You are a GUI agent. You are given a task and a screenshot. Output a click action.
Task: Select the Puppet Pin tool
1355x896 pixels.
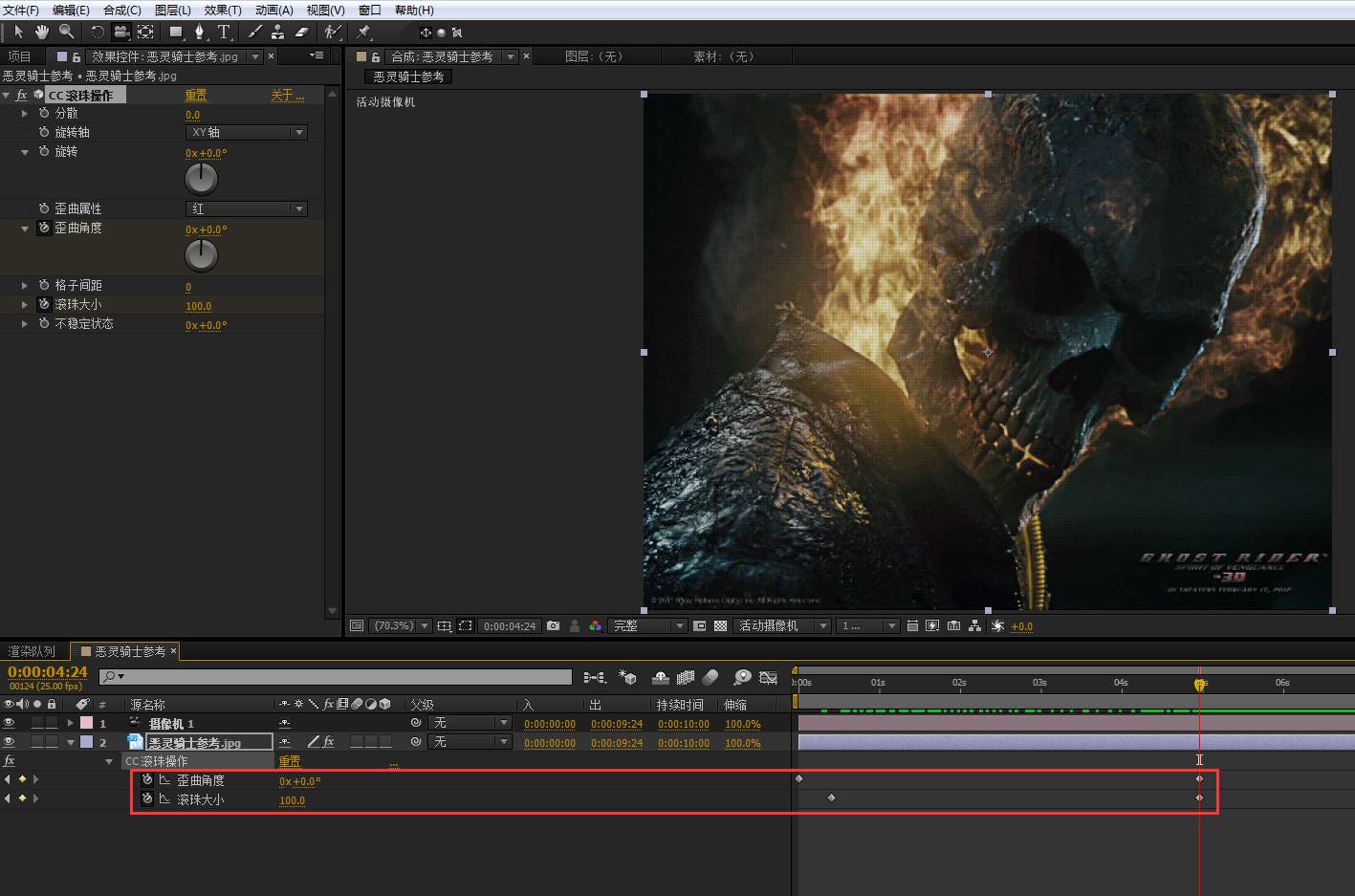tap(364, 32)
